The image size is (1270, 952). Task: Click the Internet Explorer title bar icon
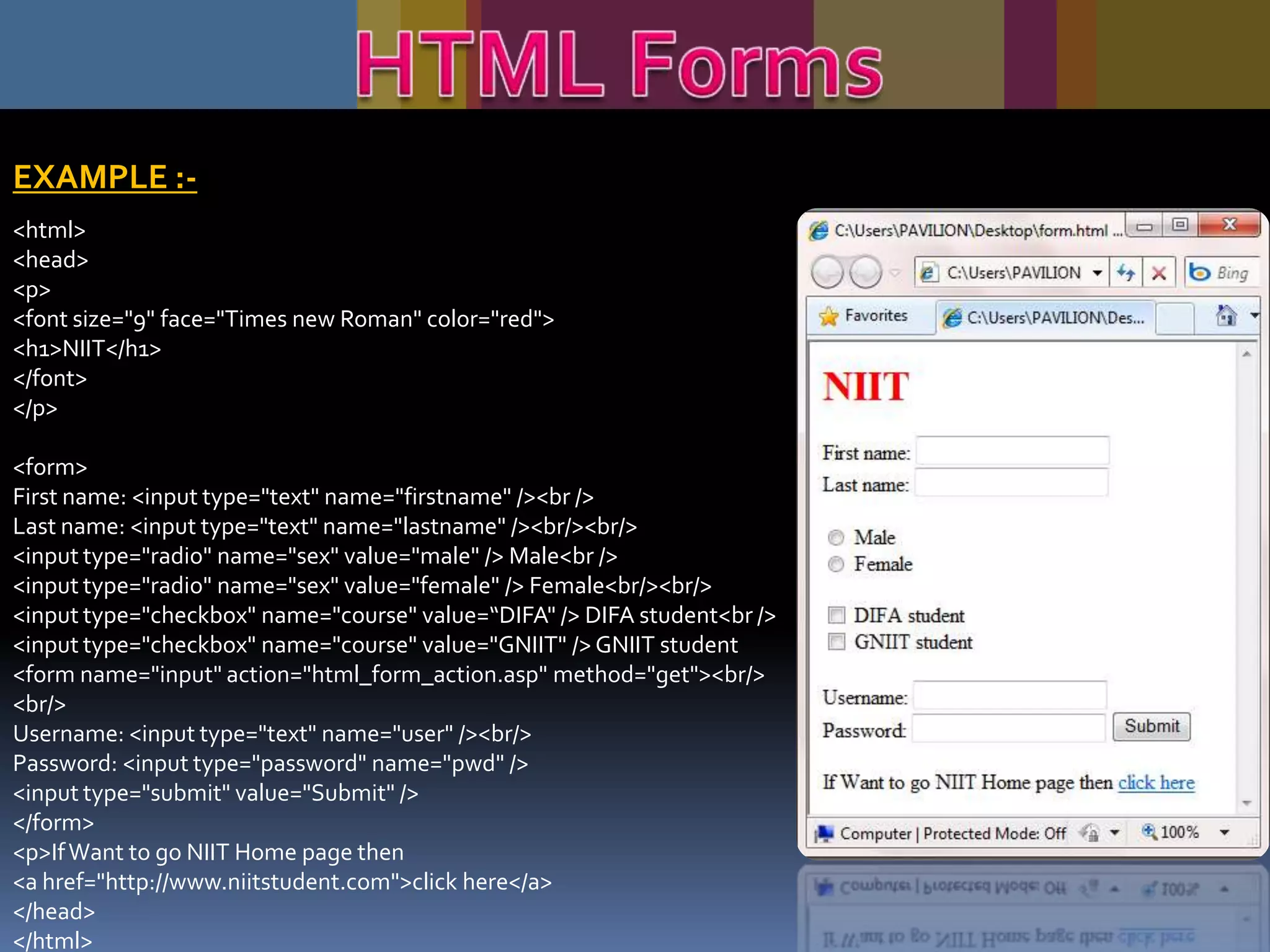point(818,231)
